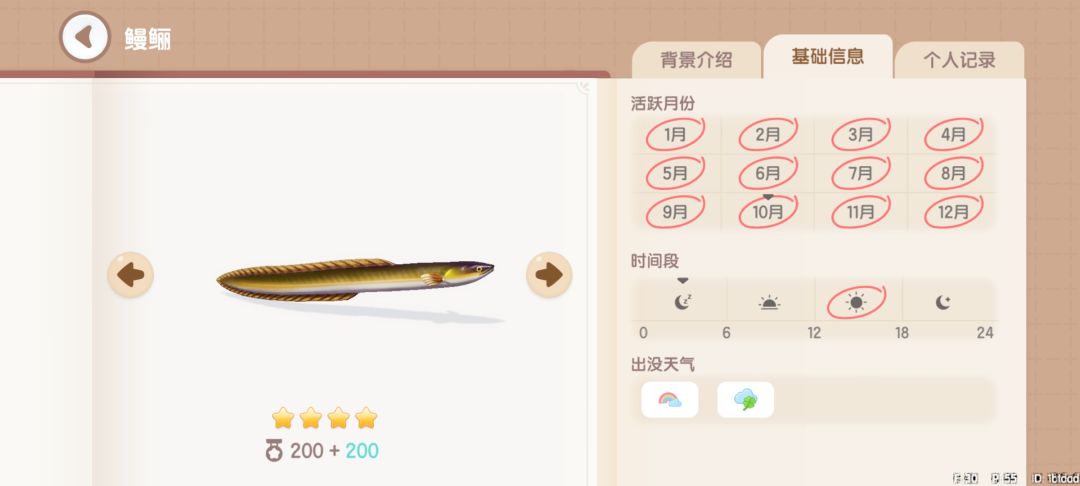Select the sunrise morning time icon
The image size is (1080, 486).
pyautogui.click(x=769, y=302)
